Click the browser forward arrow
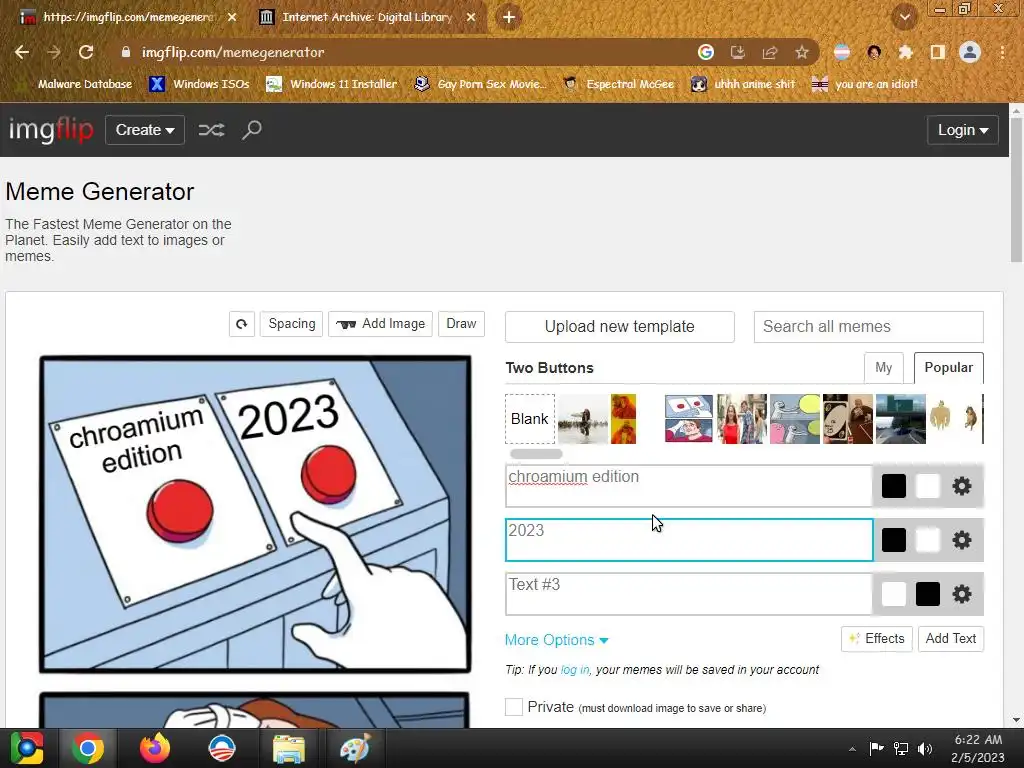 coord(54,52)
